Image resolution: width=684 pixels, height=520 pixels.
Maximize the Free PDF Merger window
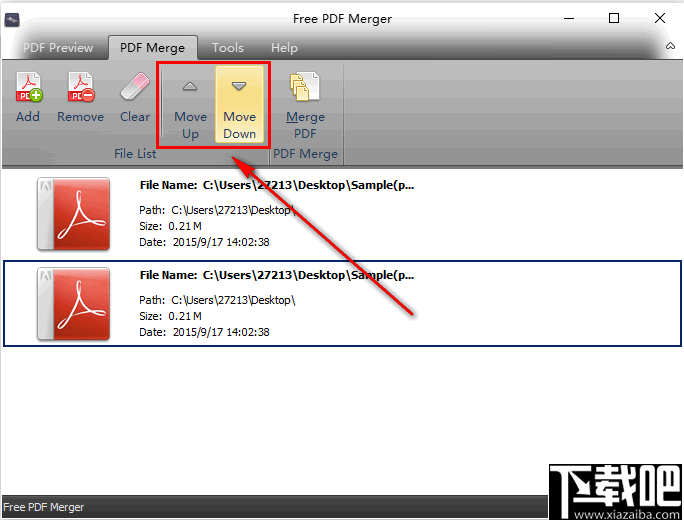point(614,18)
